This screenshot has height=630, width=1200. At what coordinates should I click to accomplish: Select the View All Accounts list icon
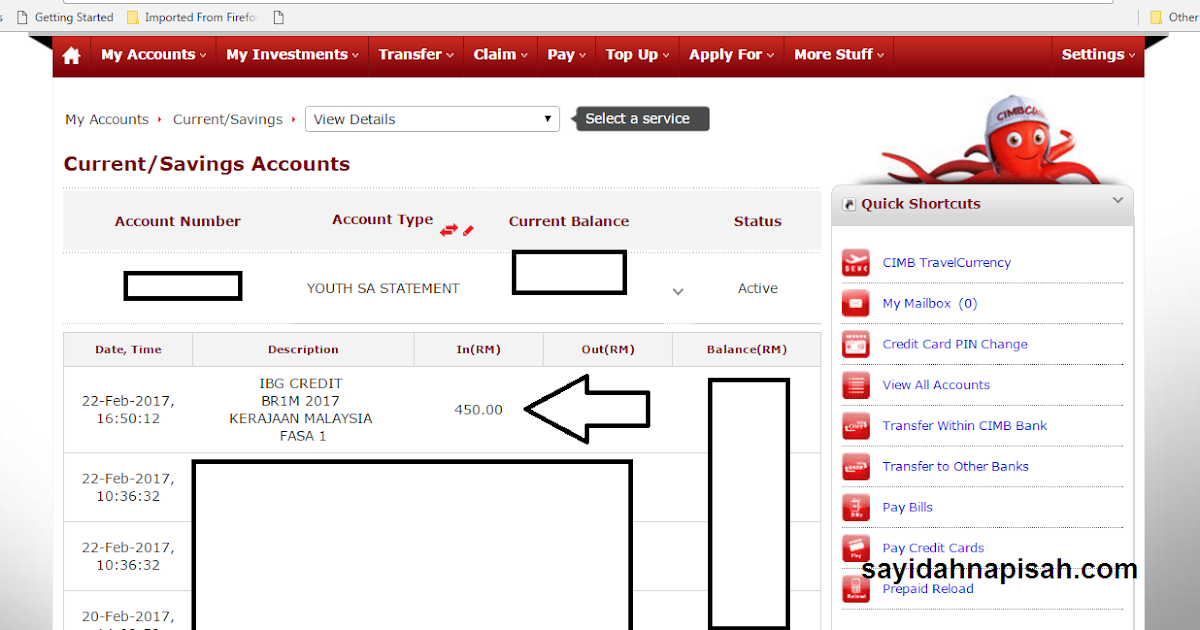click(856, 385)
